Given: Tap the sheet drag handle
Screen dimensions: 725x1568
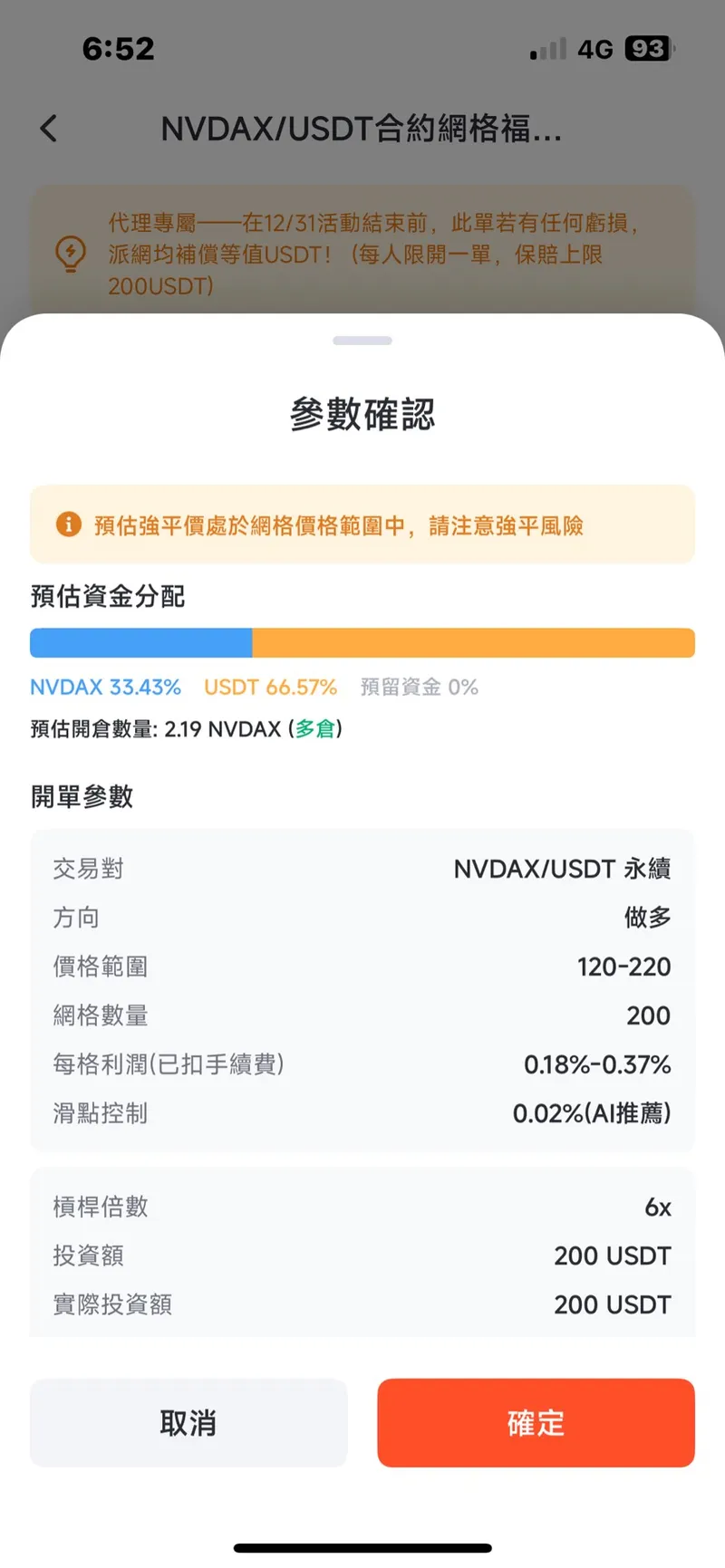Looking at the screenshot, I should [362, 341].
